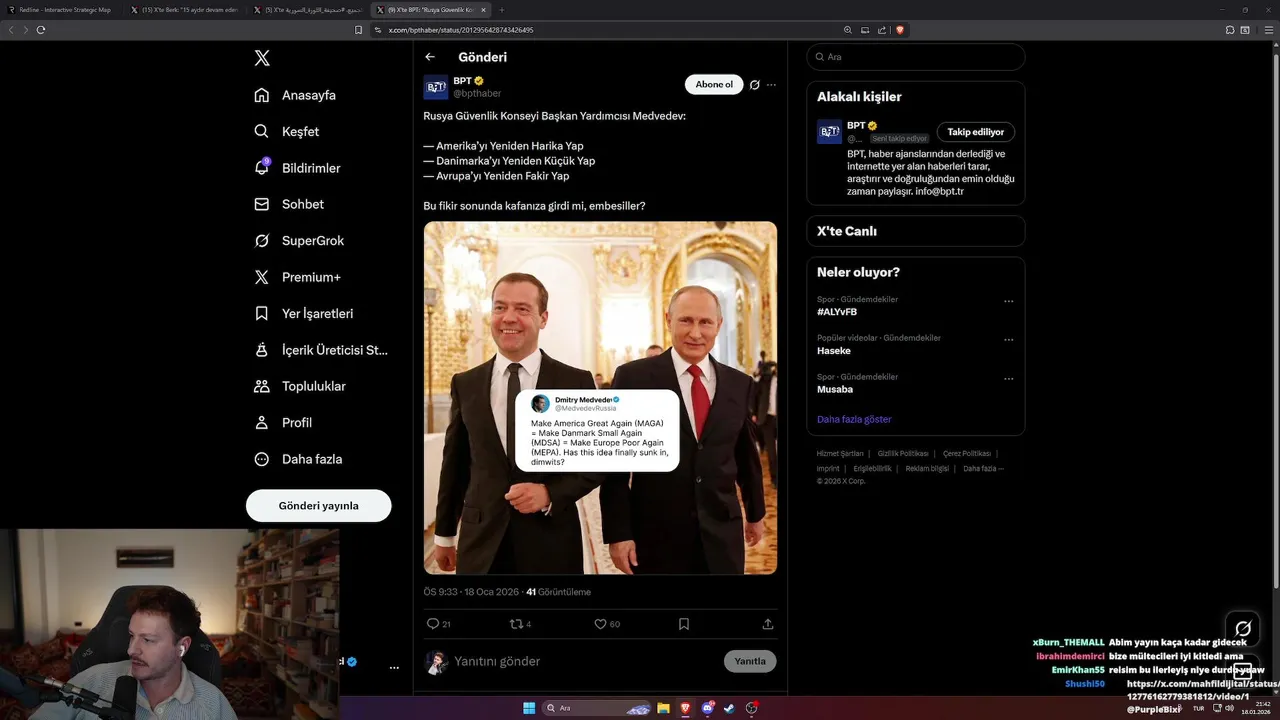Open İçerik Üreticisi Stüdyosu item

click(321, 350)
